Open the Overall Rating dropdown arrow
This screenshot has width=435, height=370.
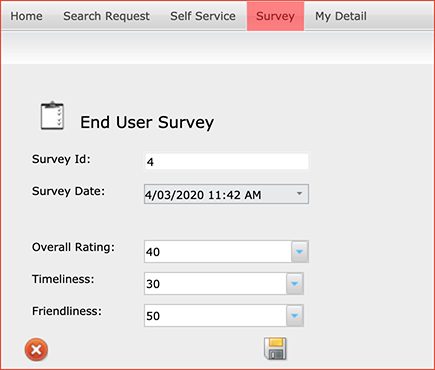300,252
